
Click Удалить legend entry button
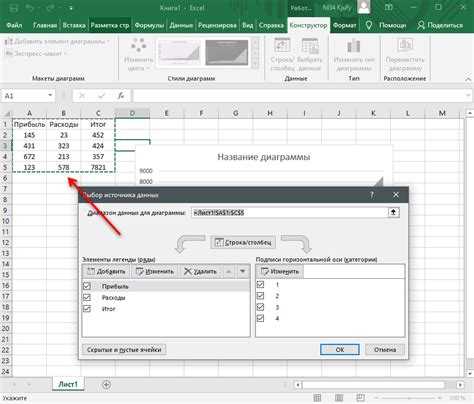pyautogui.click(x=200, y=272)
